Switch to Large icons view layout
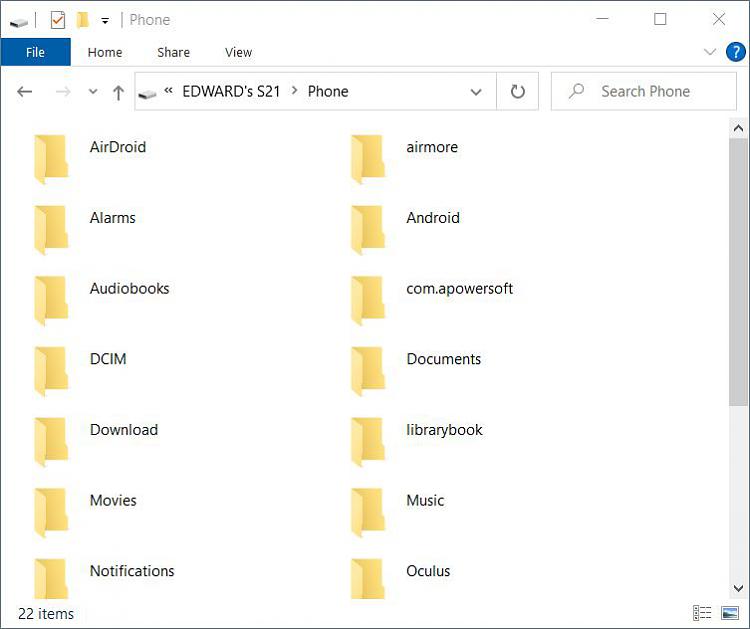This screenshot has height=629, width=750. (730, 612)
